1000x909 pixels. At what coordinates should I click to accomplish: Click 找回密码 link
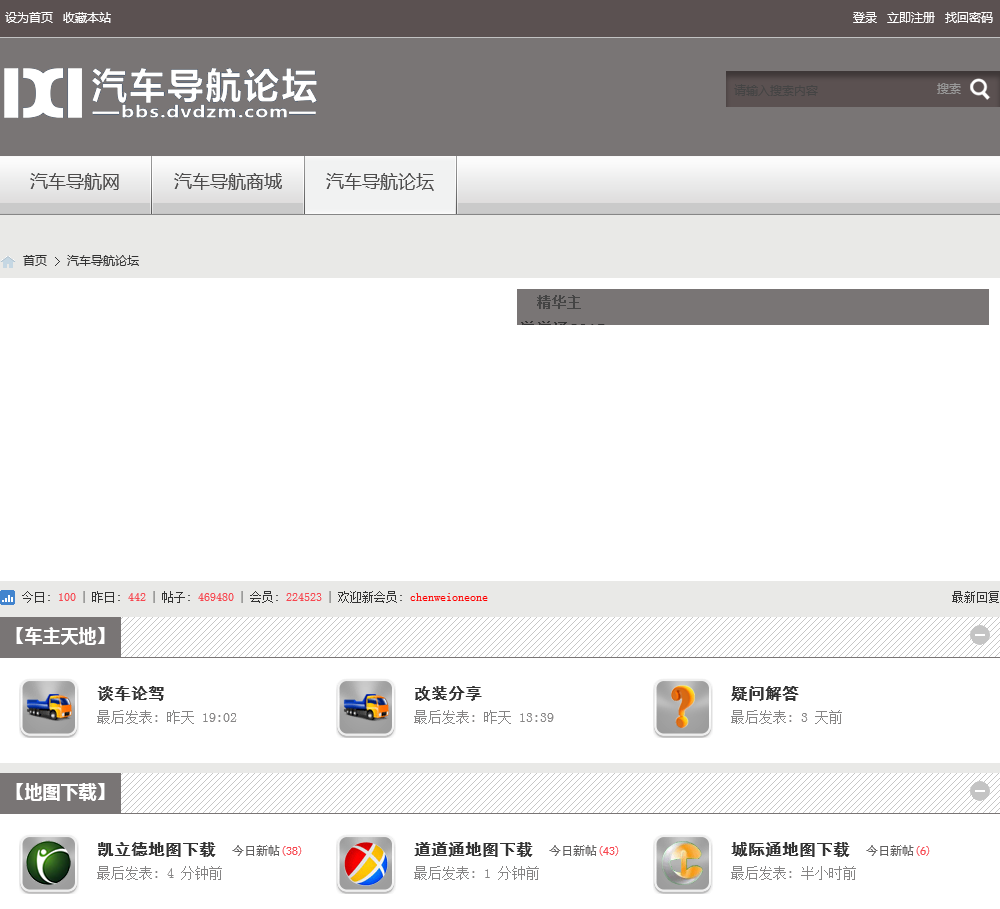[x=969, y=18]
